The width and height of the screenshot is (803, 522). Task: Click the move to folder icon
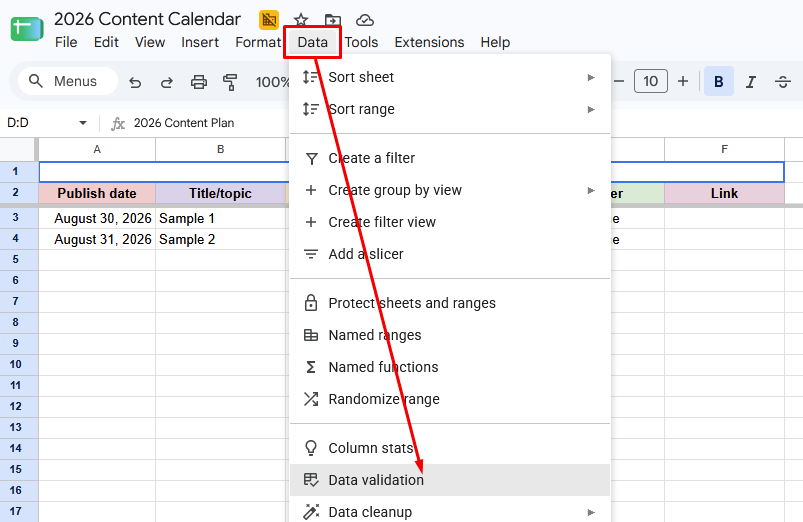point(332,20)
